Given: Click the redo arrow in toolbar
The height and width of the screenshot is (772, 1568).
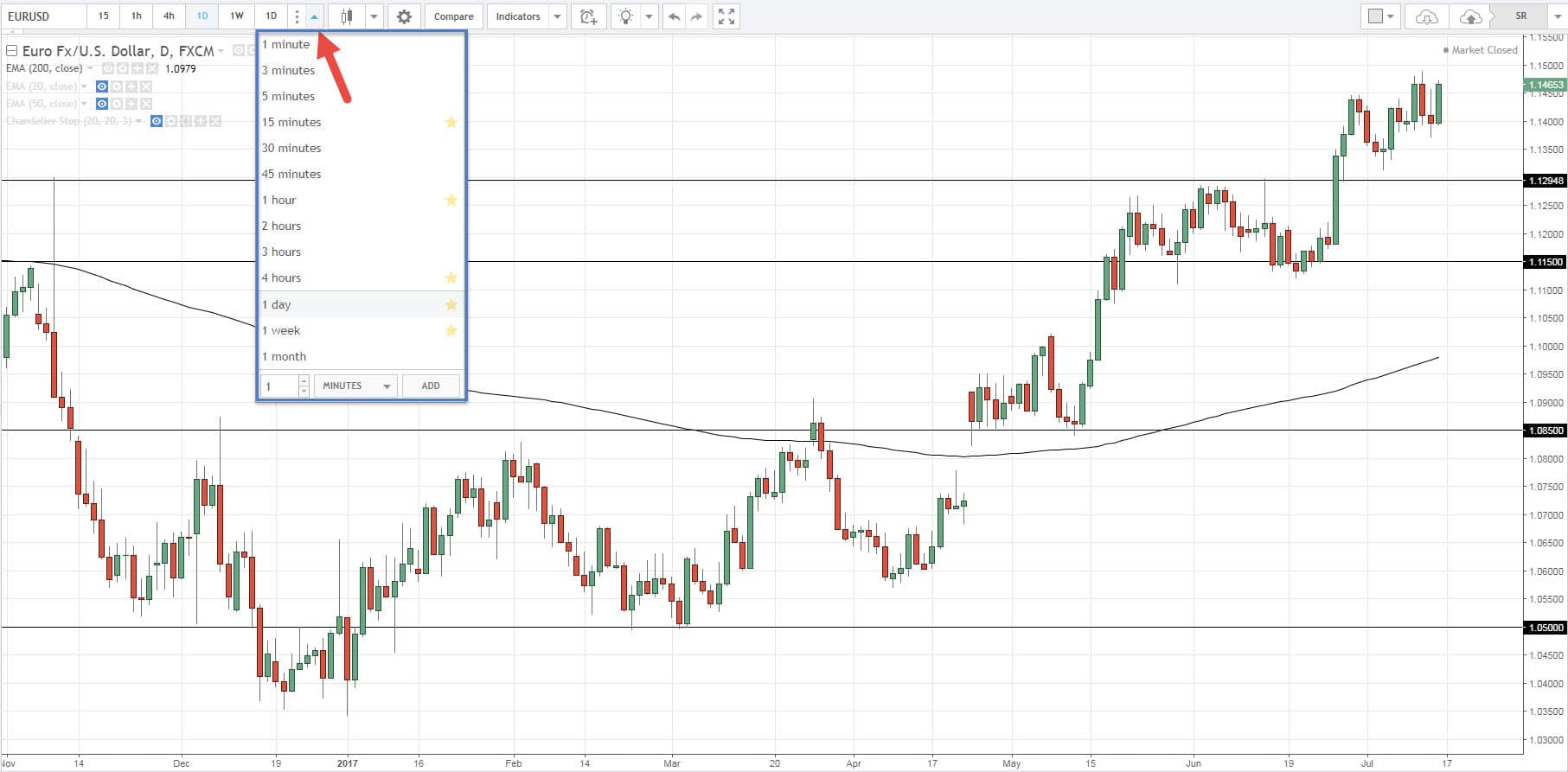Looking at the screenshot, I should coord(696,16).
